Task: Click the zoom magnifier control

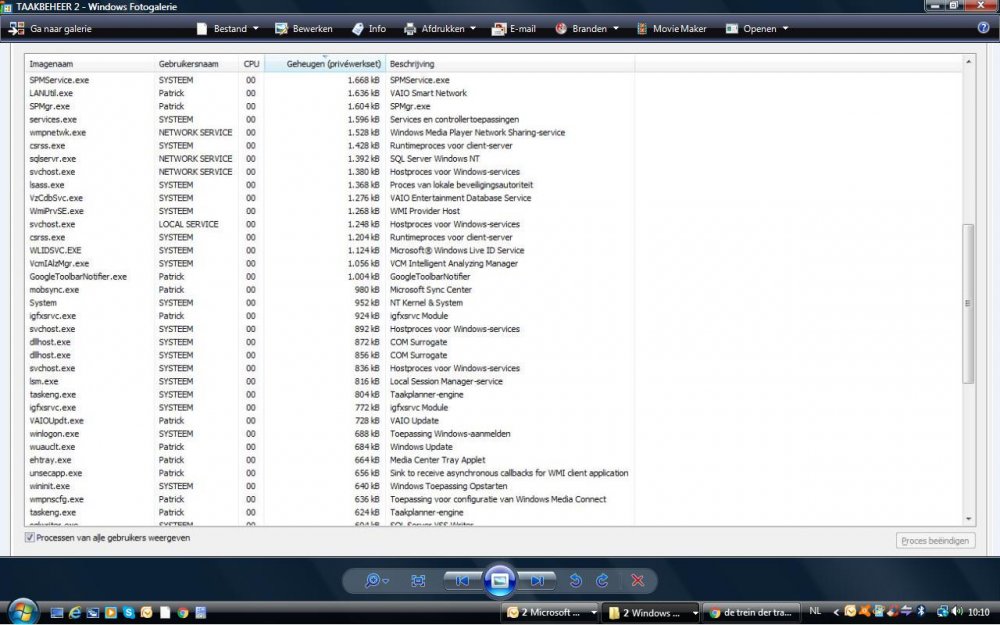Action: click(372, 580)
